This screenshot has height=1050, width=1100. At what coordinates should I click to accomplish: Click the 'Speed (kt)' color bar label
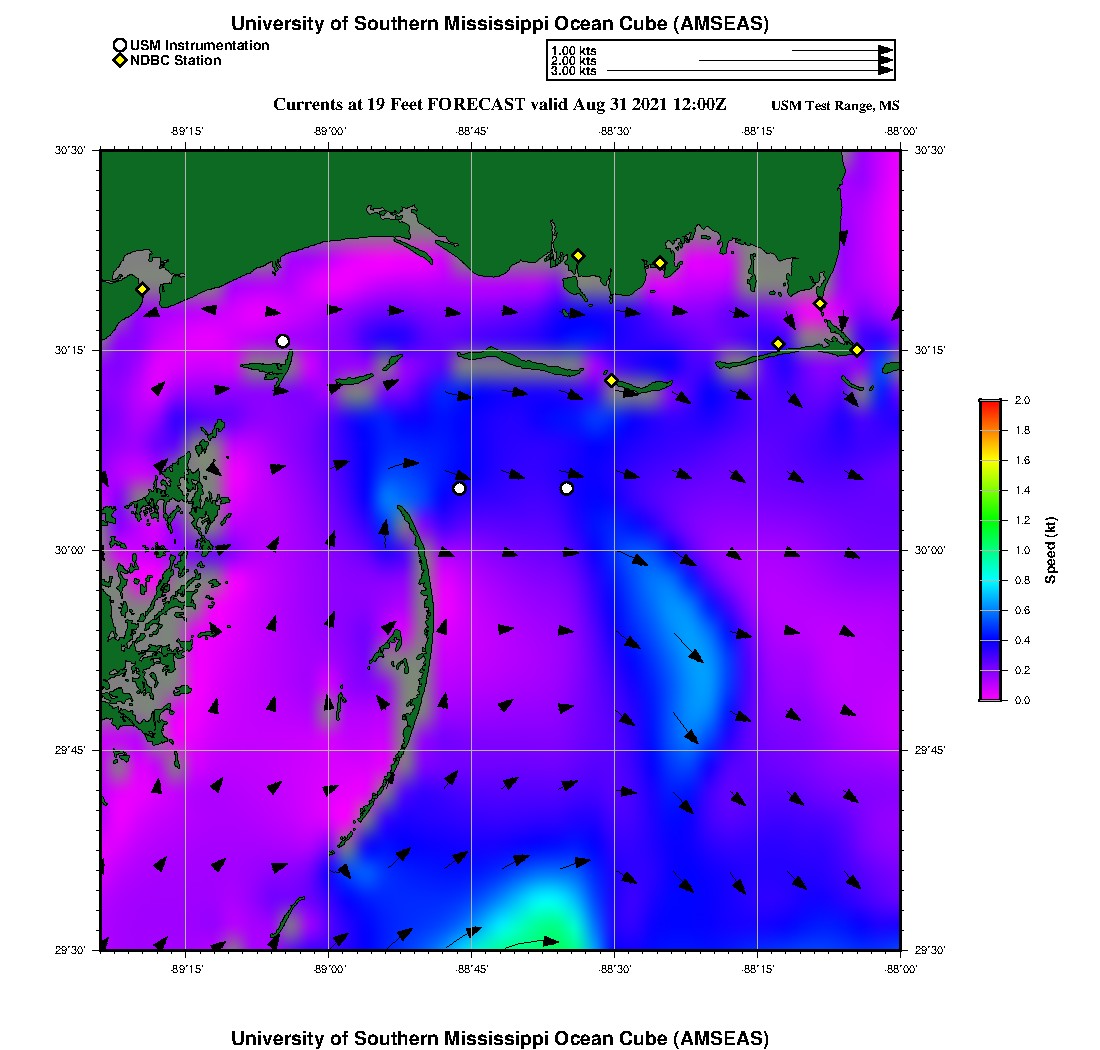tap(1050, 550)
